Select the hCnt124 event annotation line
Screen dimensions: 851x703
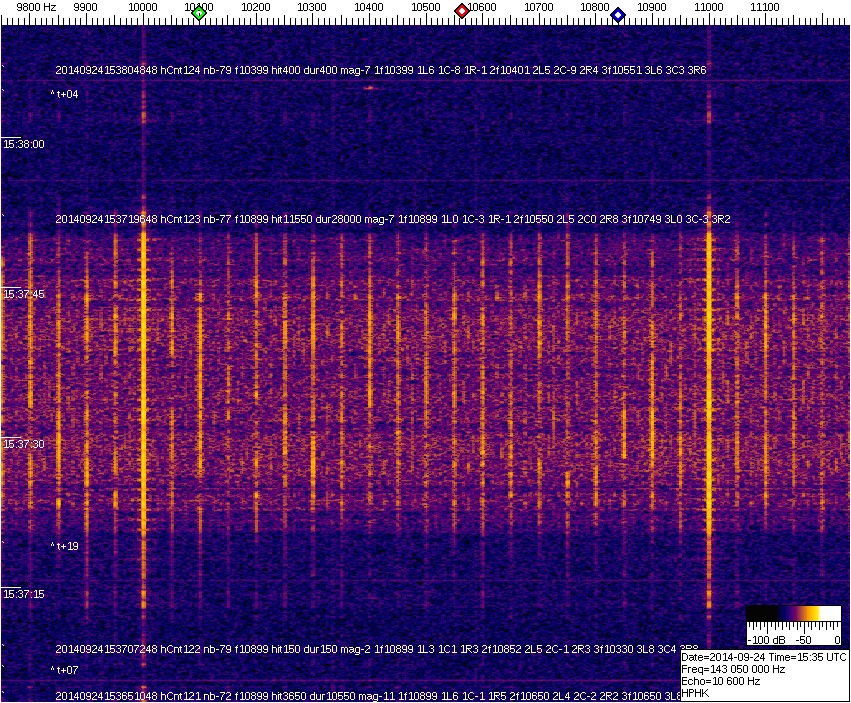(380, 70)
